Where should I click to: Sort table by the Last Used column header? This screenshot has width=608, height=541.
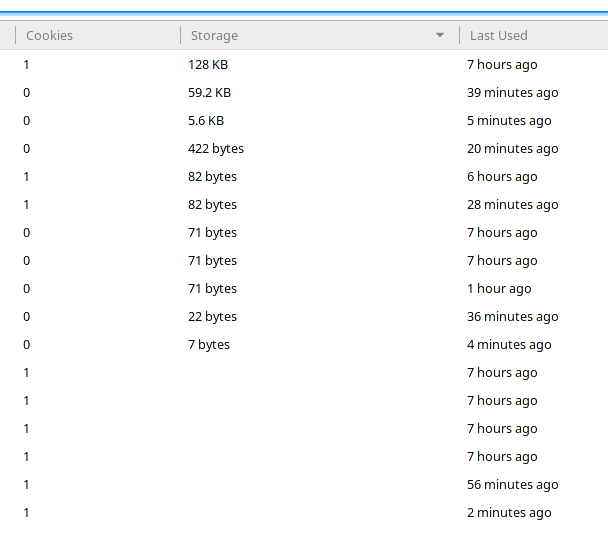pyautogui.click(x=534, y=35)
